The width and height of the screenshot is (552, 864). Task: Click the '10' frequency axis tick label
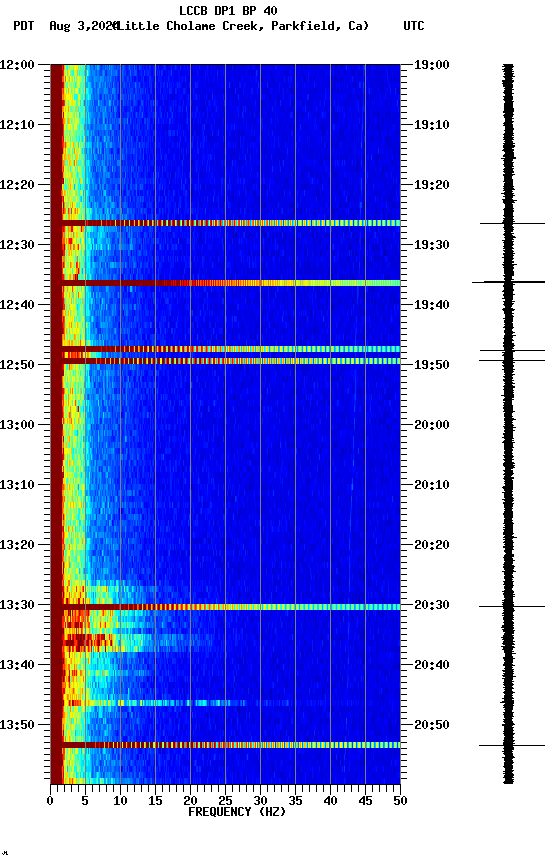(x=120, y=801)
